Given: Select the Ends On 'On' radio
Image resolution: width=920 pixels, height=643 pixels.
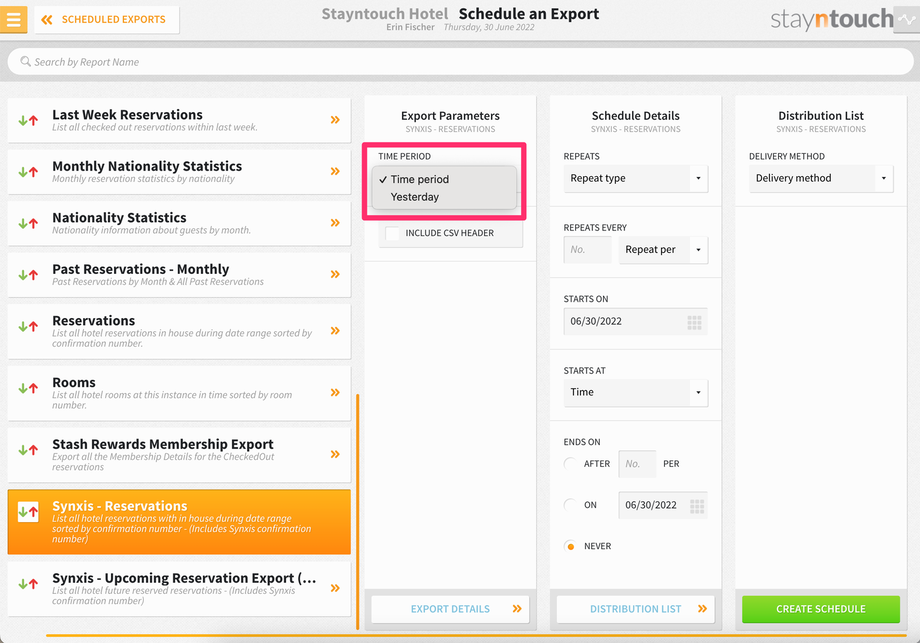Looking at the screenshot, I should coord(570,505).
